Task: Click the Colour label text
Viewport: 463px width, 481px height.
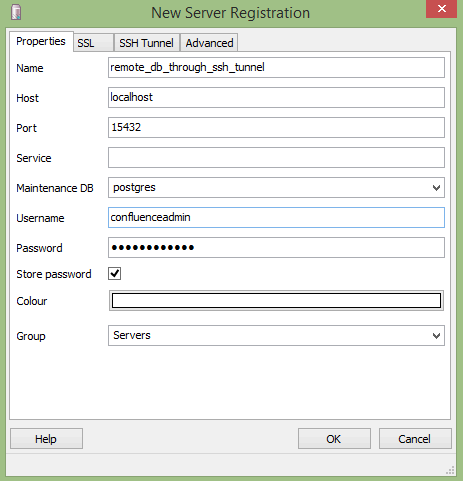Action: (32, 301)
